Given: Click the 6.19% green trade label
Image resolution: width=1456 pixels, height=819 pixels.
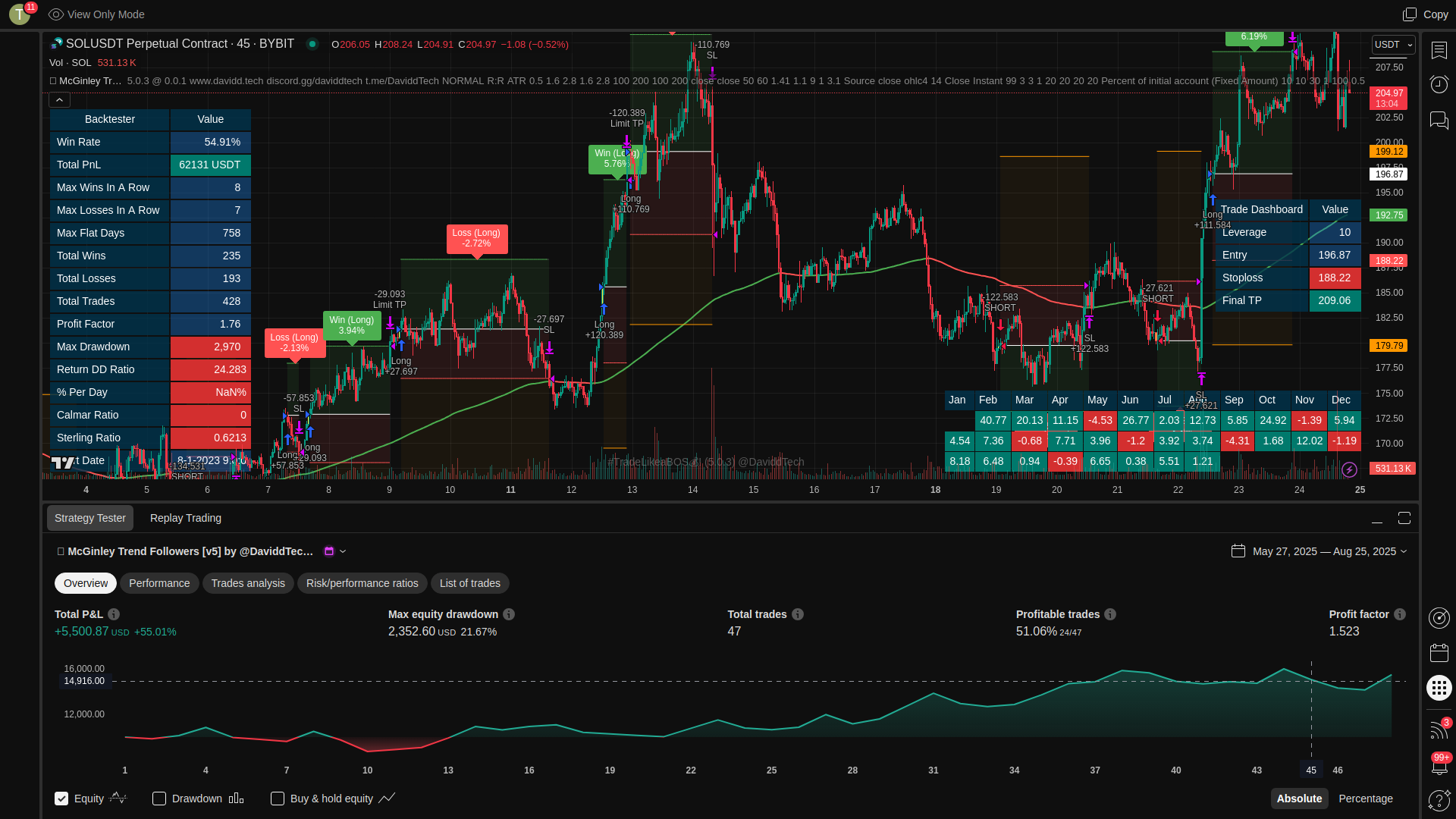Looking at the screenshot, I should (1254, 37).
